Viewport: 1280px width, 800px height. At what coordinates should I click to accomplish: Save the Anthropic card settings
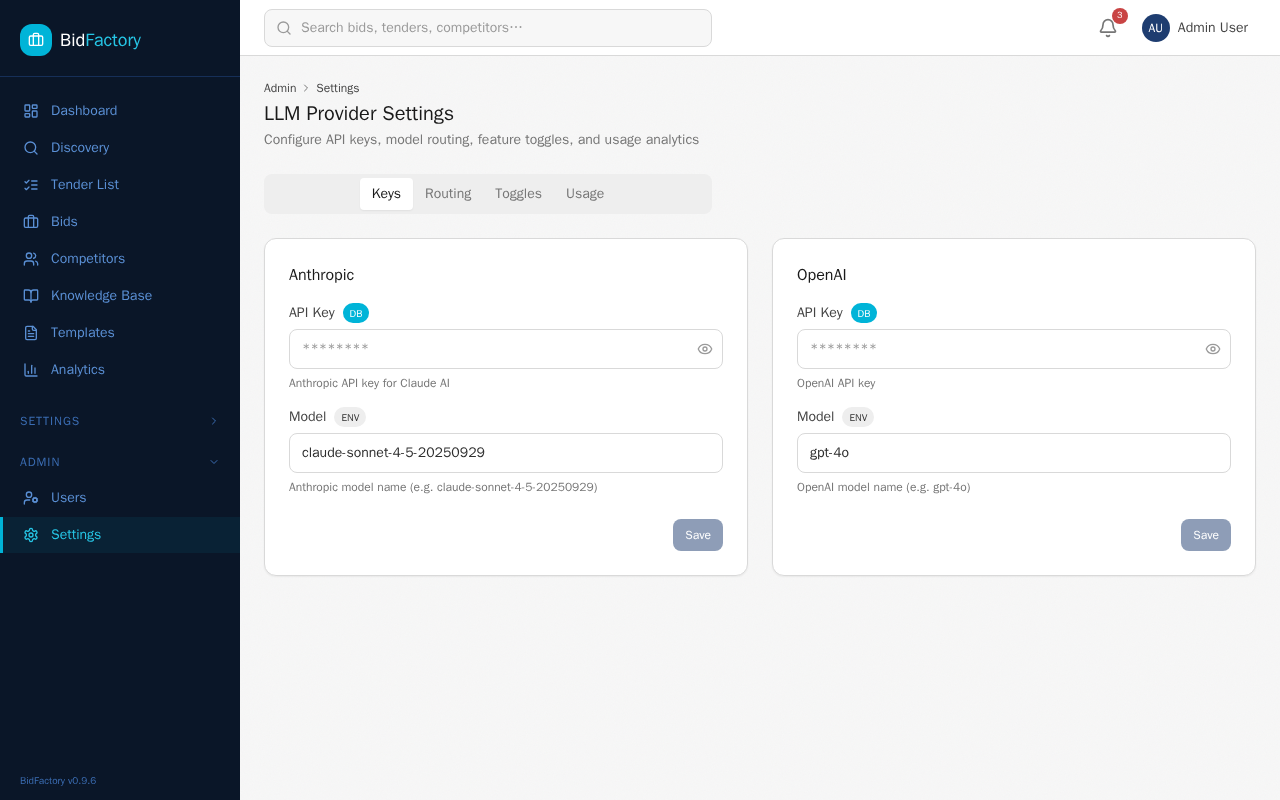[698, 535]
